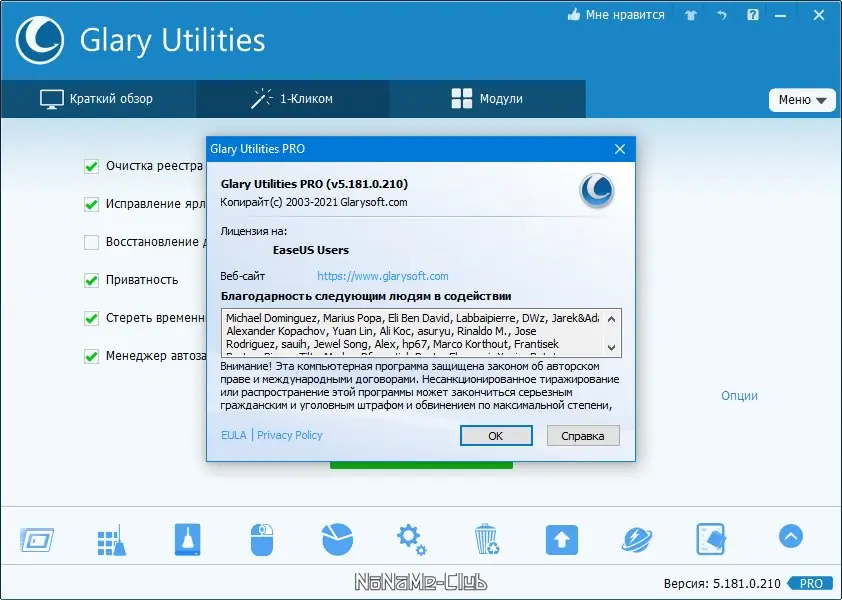The width and height of the screenshot is (842, 600).
Task: Switch to Модули tab
Action: [x=488, y=99]
